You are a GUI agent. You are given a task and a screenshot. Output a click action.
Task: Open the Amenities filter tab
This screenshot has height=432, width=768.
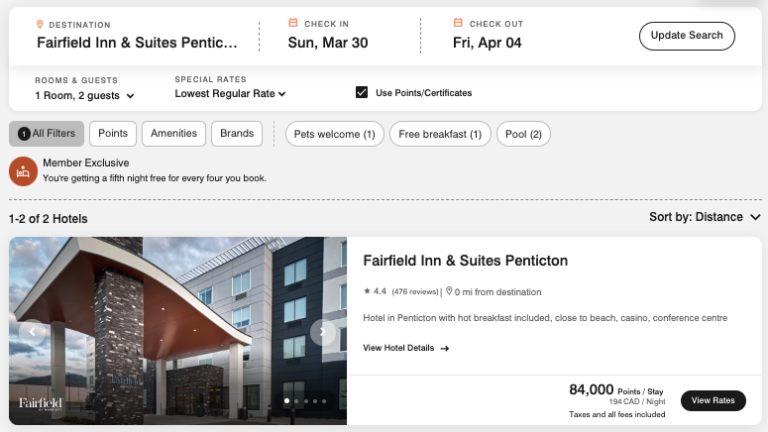(x=174, y=133)
